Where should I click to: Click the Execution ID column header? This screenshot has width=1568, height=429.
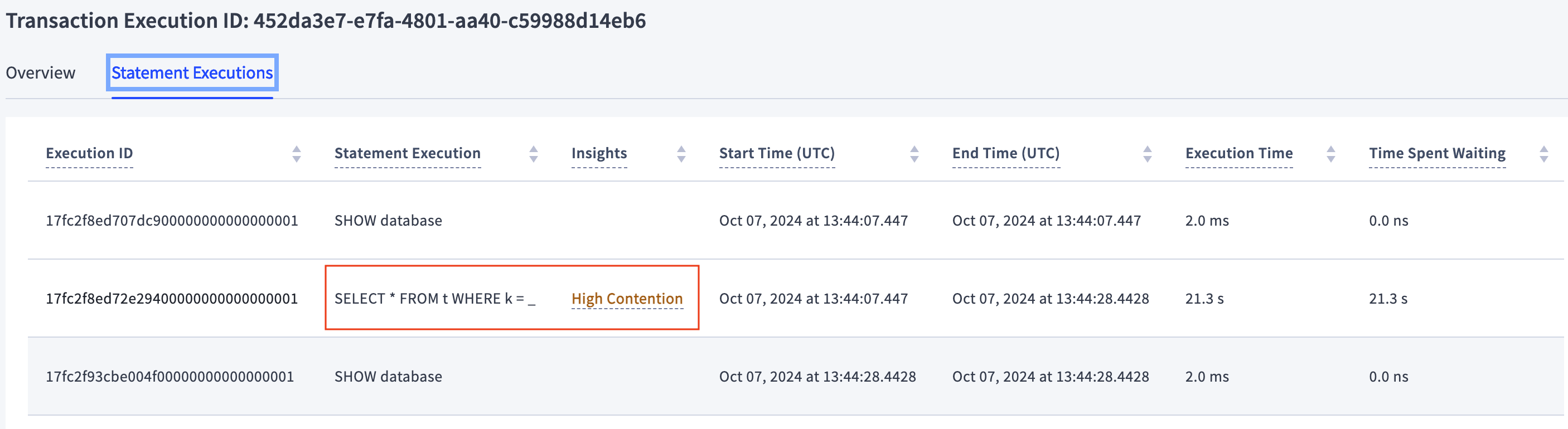coord(89,153)
